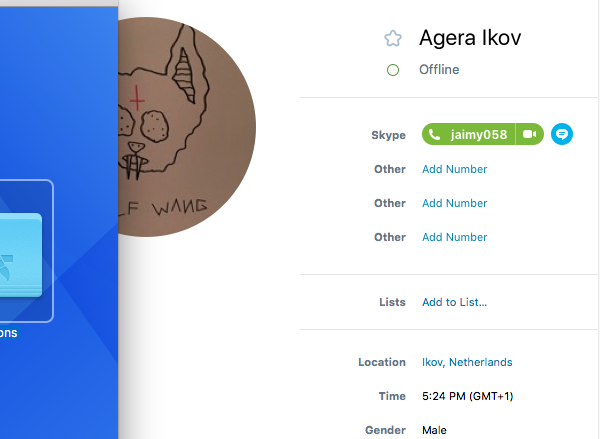Click the Male gender value

coord(434,430)
